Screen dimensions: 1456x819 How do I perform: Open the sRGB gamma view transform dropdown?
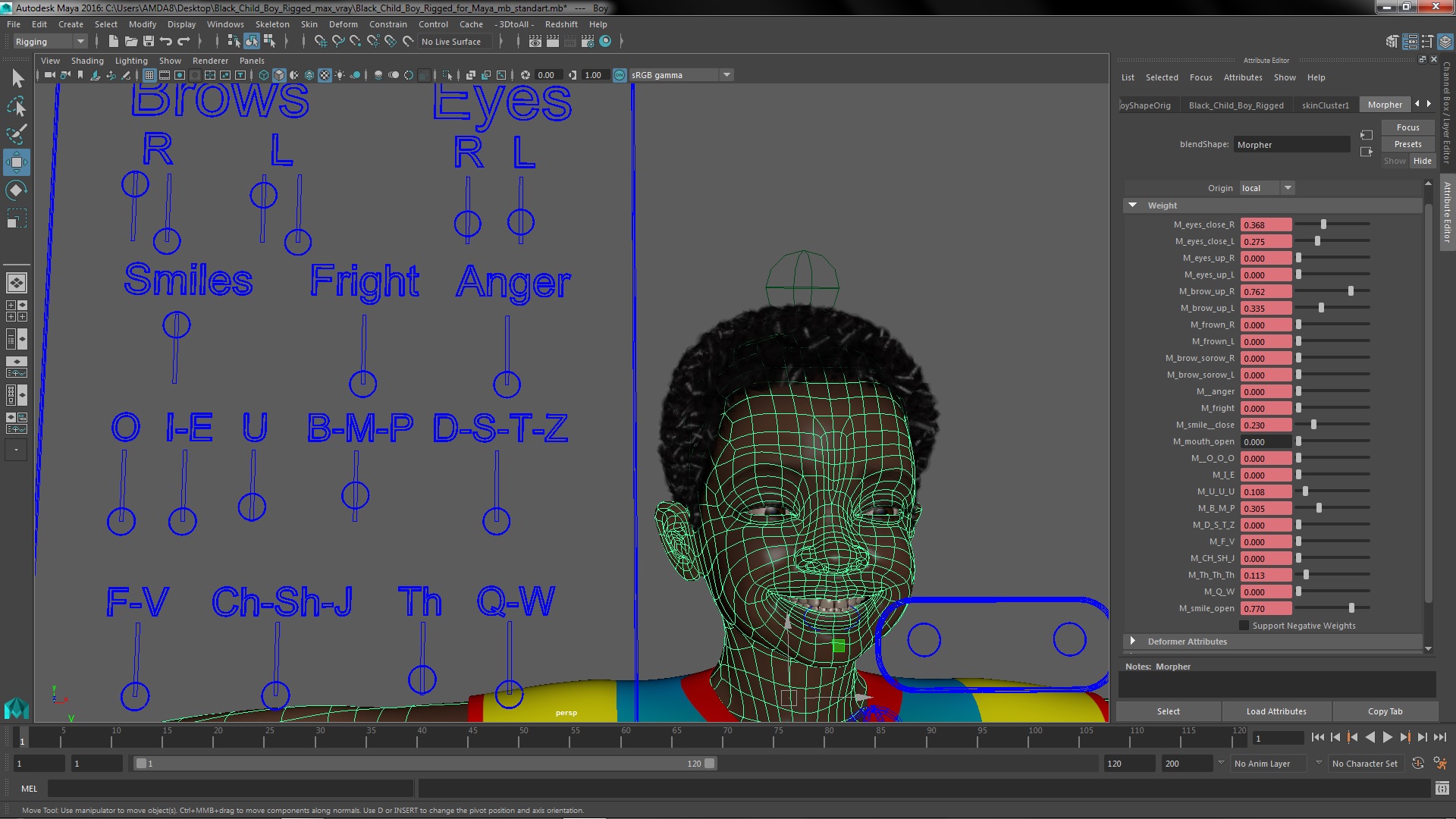(x=681, y=75)
